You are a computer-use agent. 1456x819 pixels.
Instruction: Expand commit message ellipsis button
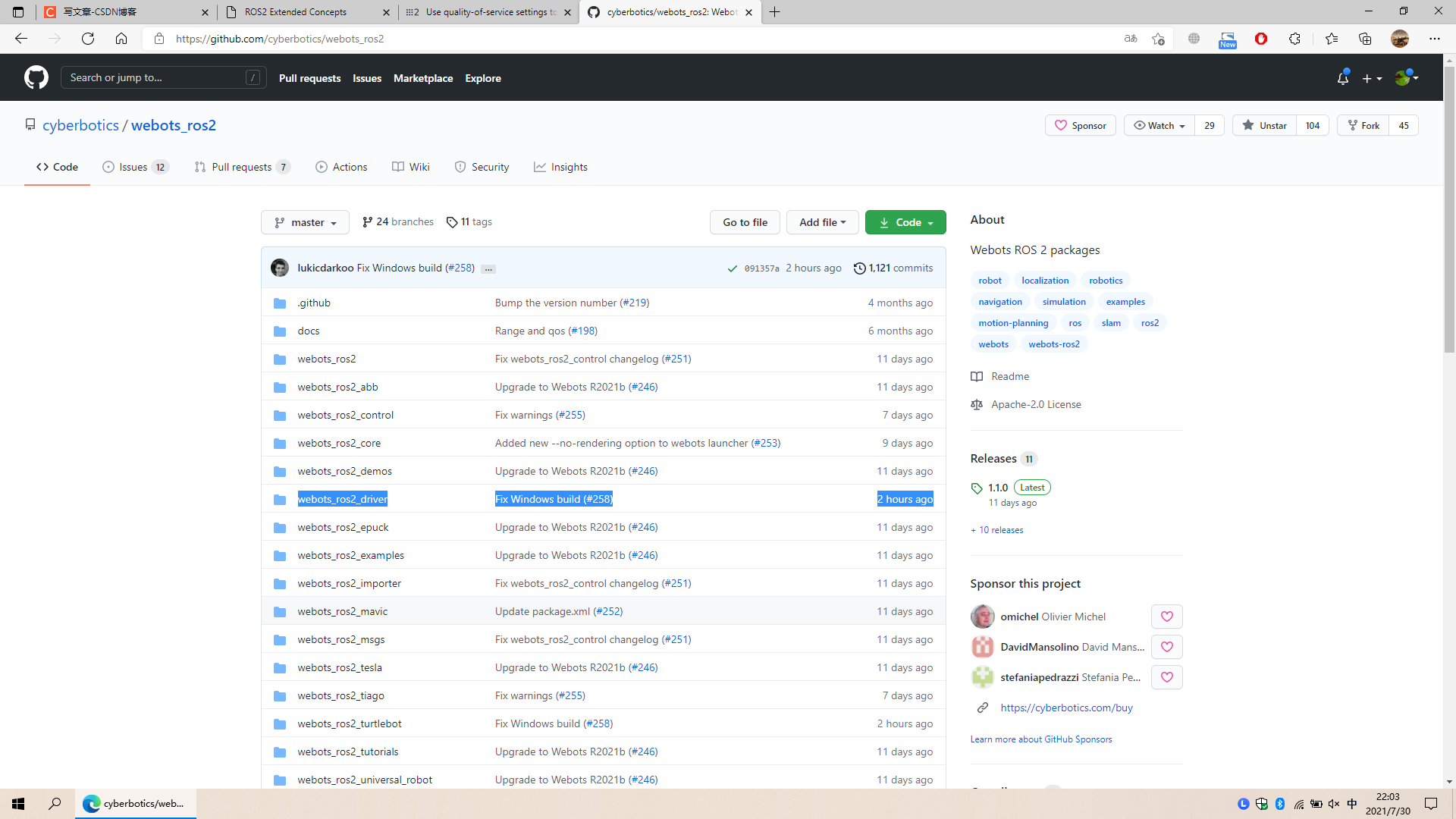488,269
